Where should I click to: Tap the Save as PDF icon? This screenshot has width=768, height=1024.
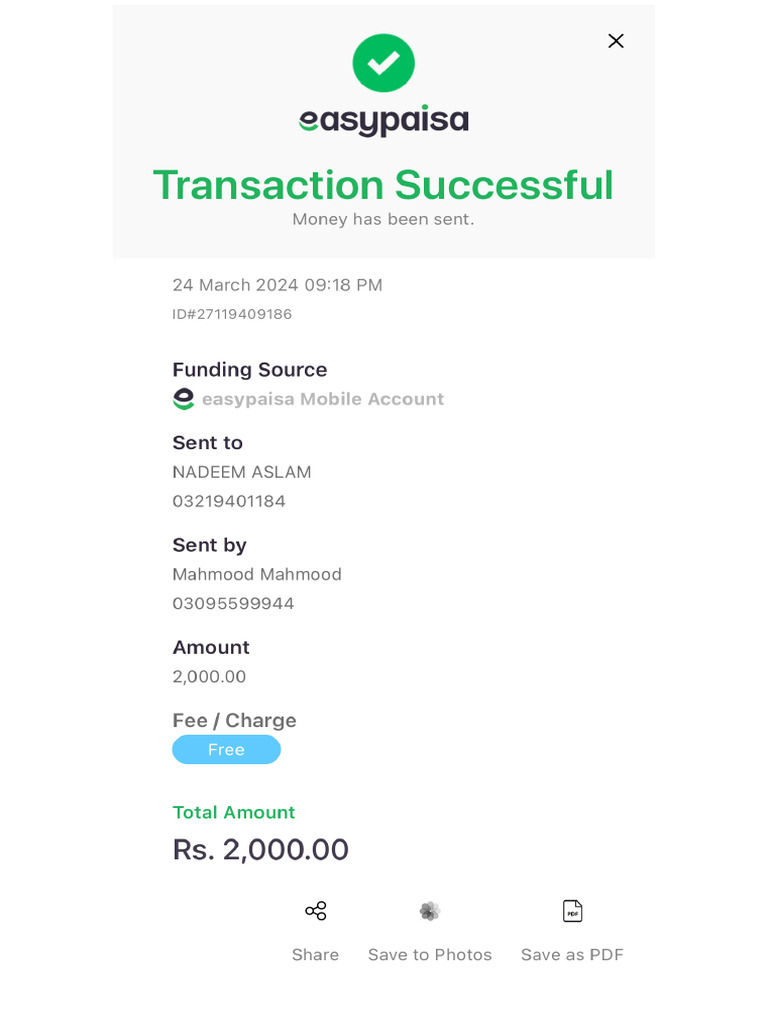[x=572, y=911]
